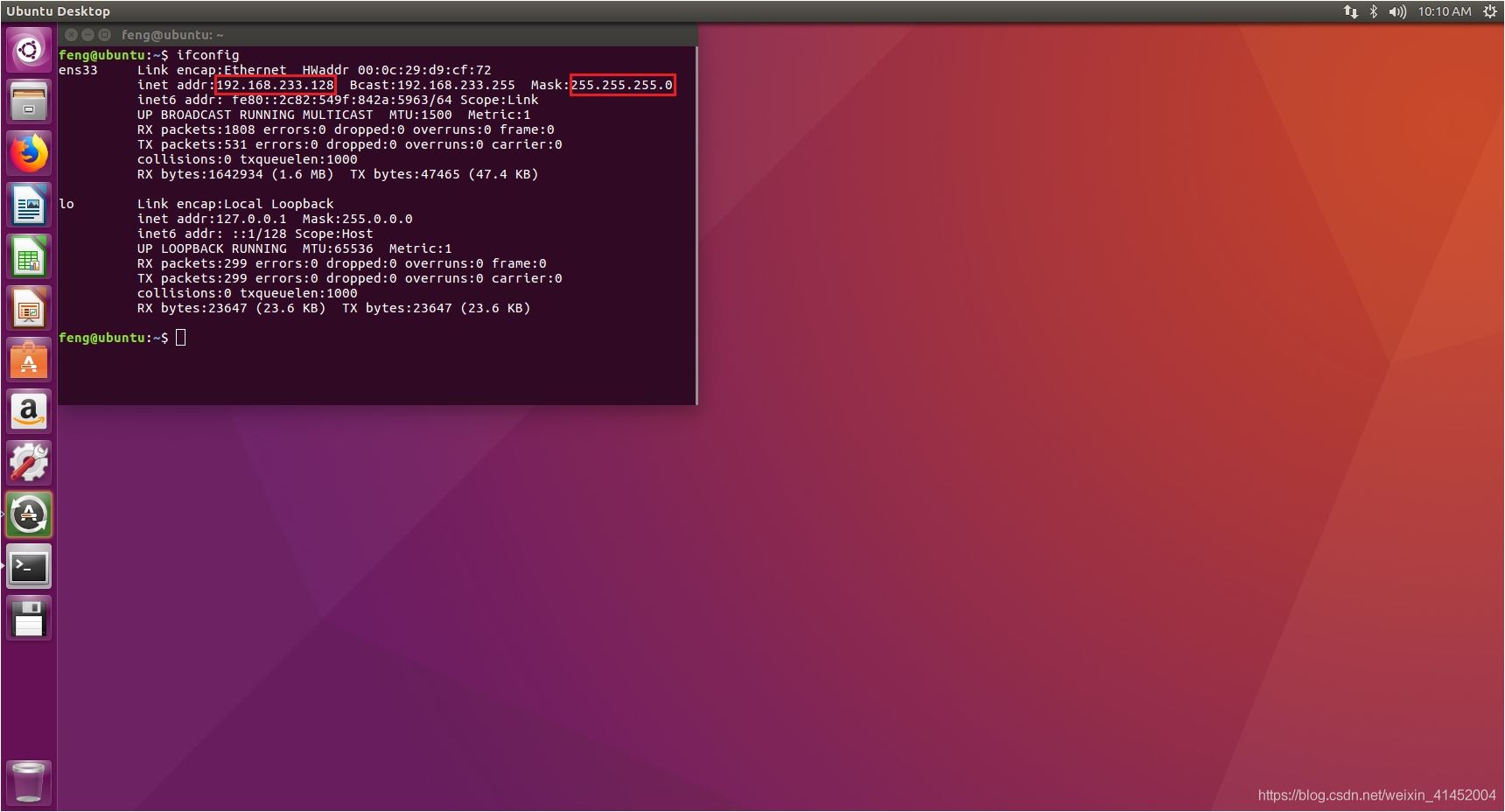Viewport: 1505px width, 812px height.
Task: Open the sound volume indicator menu
Action: (1397, 11)
